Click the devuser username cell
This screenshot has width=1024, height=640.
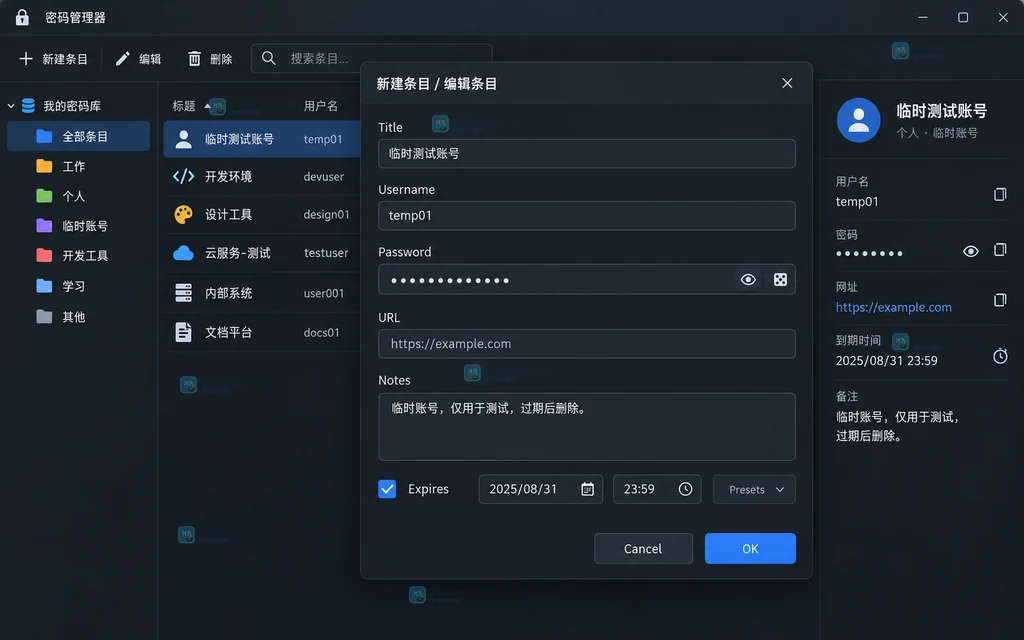coord(324,176)
